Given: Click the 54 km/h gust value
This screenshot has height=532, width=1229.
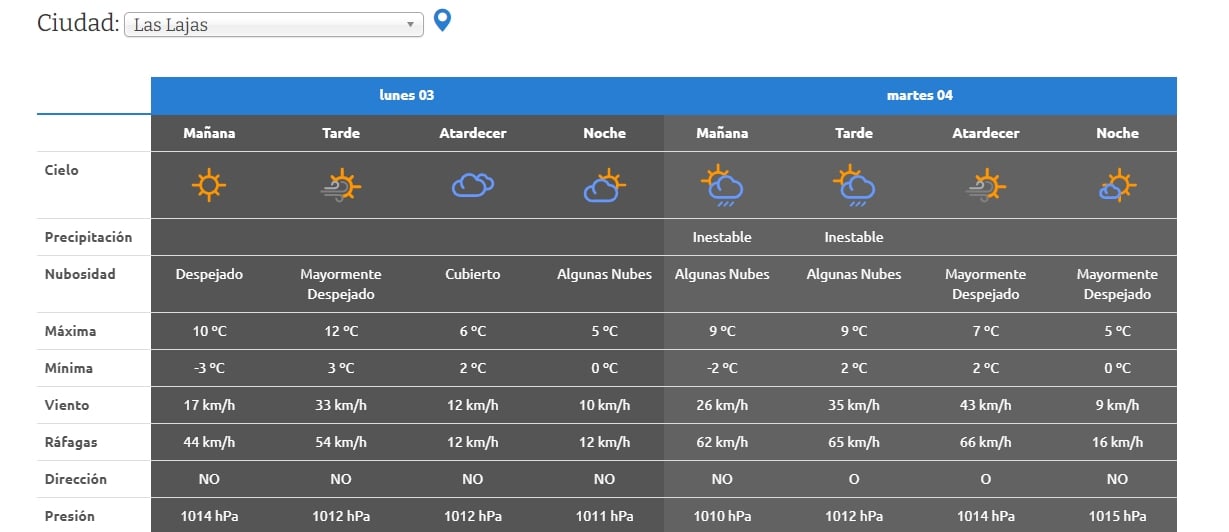Looking at the screenshot, I should [341, 442].
